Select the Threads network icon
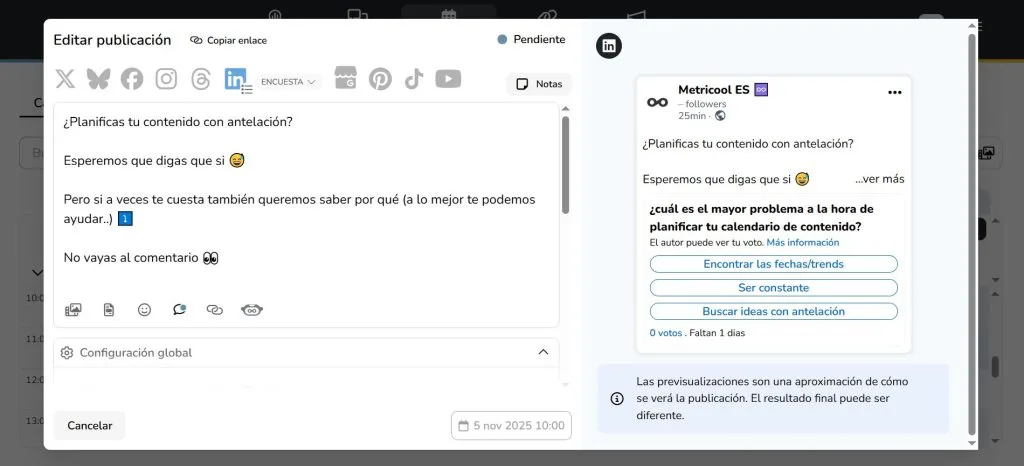This screenshot has width=1024, height=466. (x=201, y=79)
